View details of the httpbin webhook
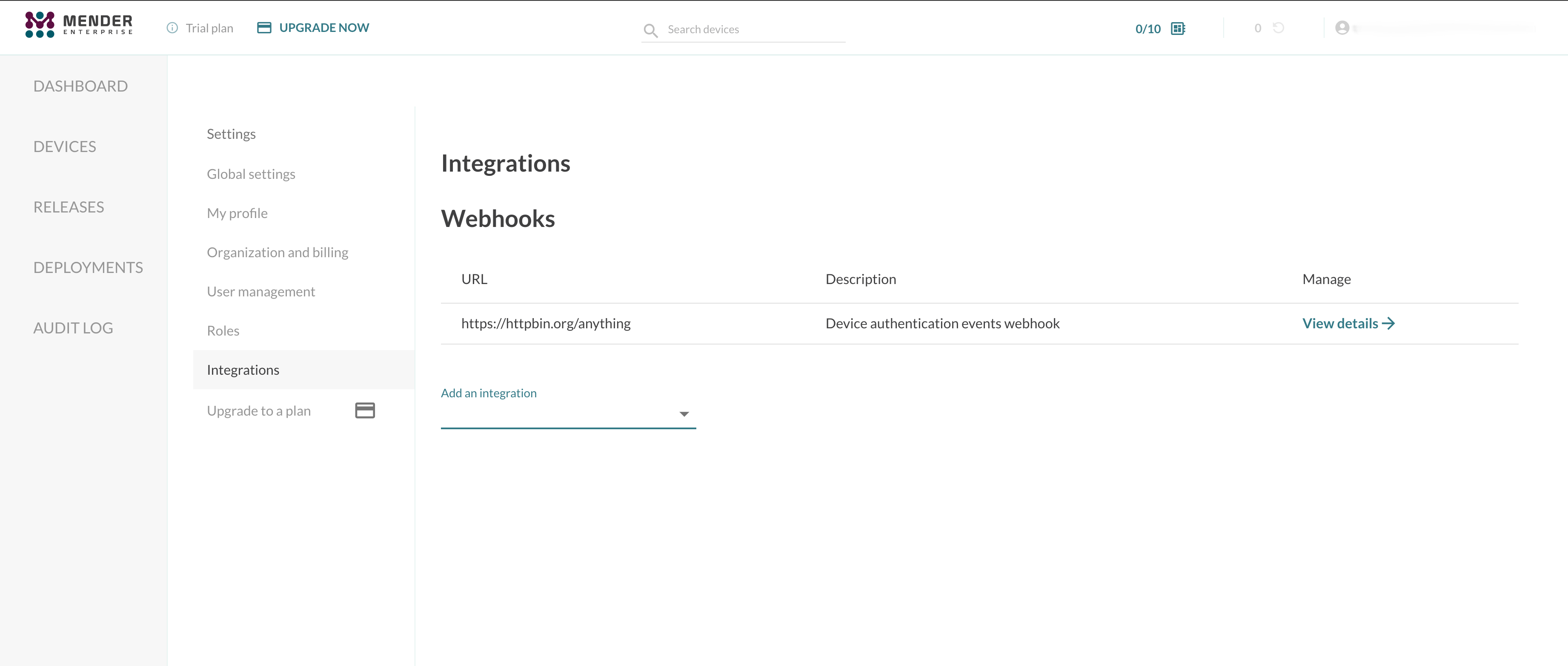The width and height of the screenshot is (1568, 666). click(x=1348, y=324)
